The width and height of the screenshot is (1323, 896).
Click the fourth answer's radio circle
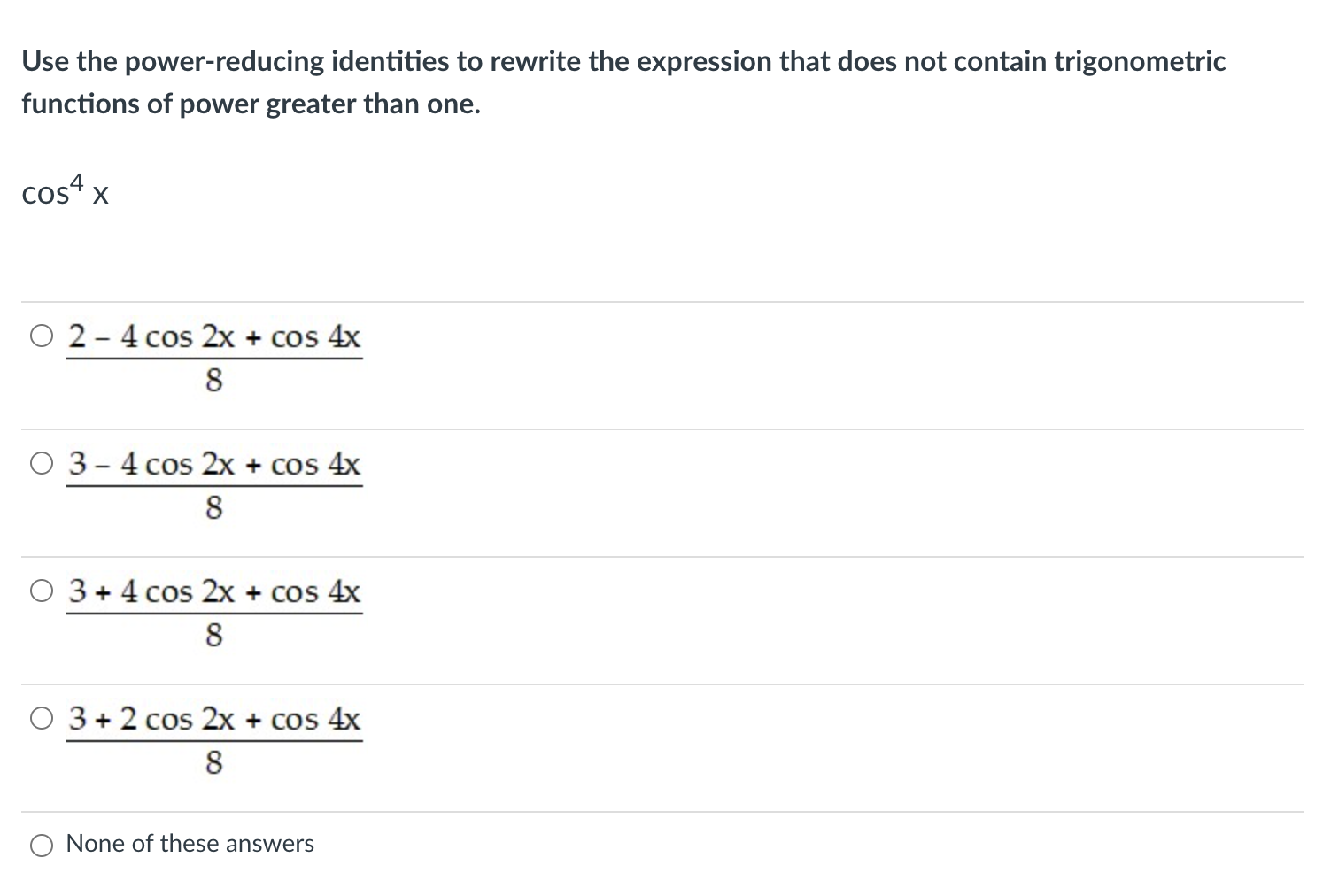41,718
